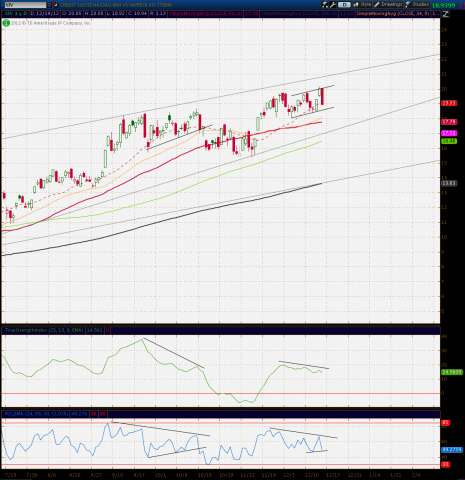The image size is (465, 480).
Task: Click the RSI_EMA study label
Action: pyautogui.click(x=36, y=414)
